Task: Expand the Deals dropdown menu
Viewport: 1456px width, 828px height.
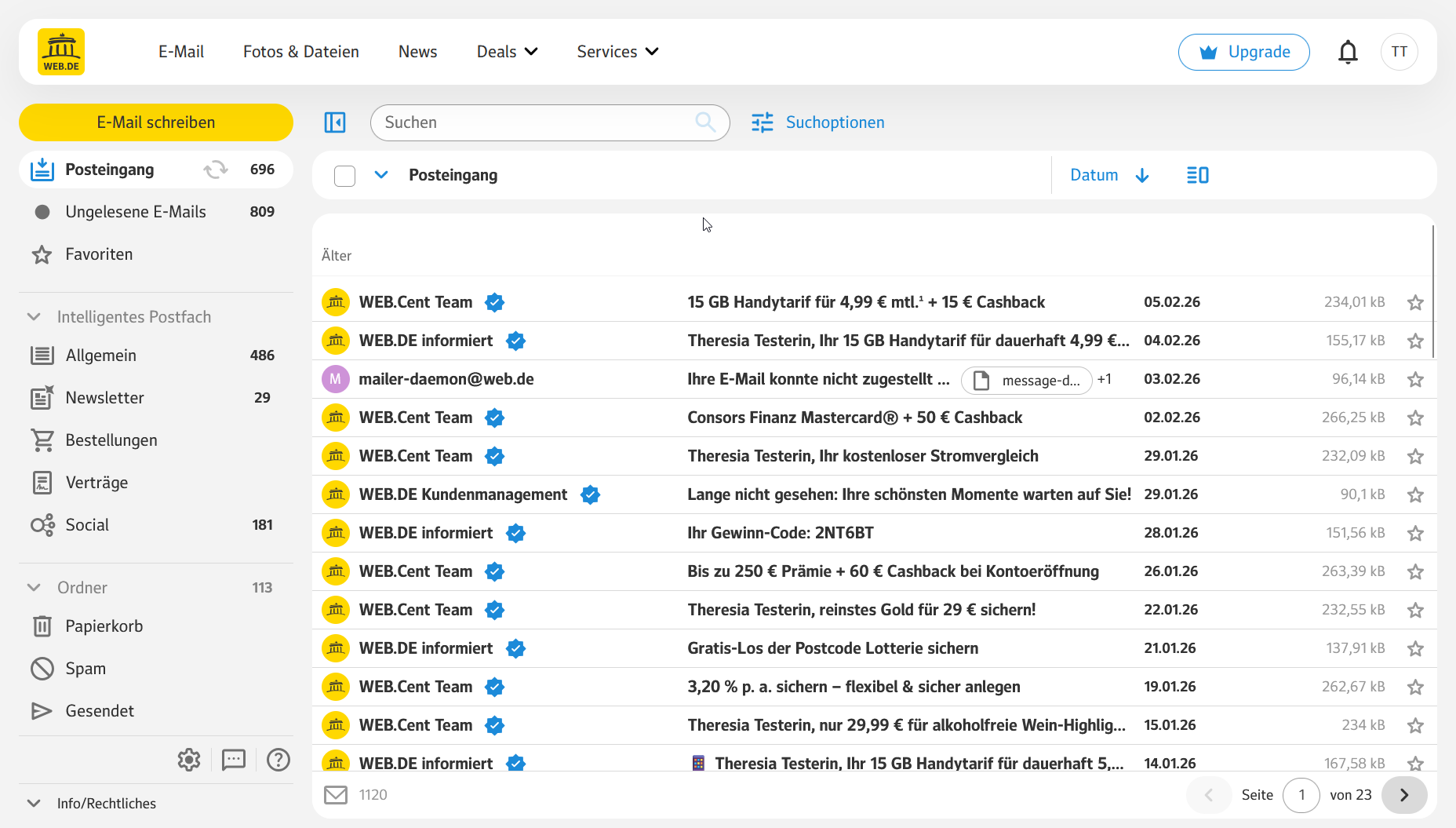Action: click(x=507, y=52)
